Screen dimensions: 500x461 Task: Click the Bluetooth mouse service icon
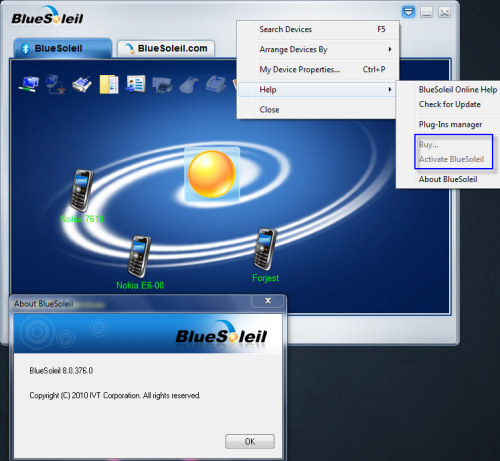coord(189,85)
